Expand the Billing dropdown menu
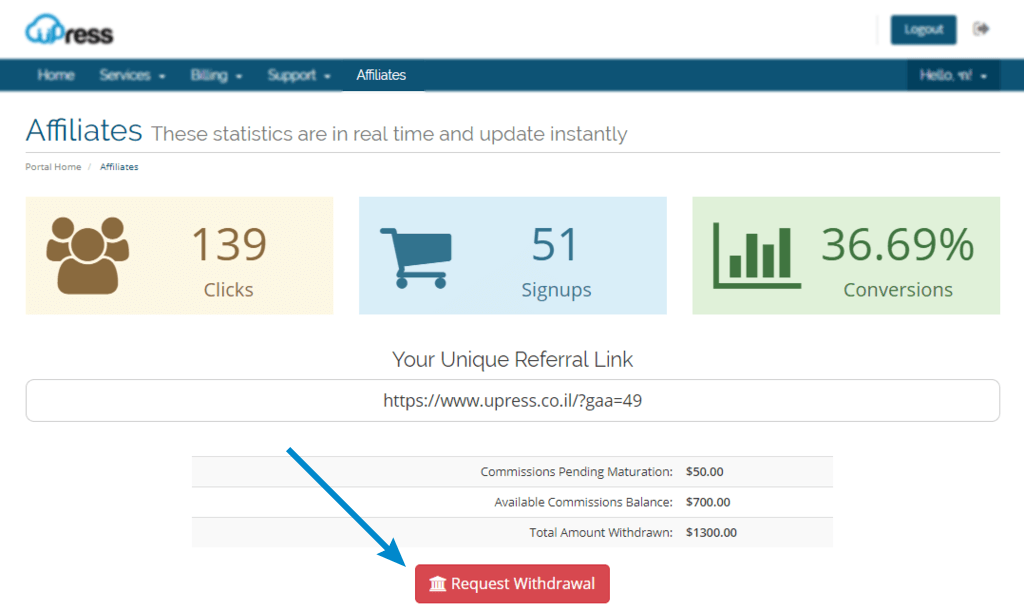This screenshot has height=615, width=1024. tap(216, 75)
